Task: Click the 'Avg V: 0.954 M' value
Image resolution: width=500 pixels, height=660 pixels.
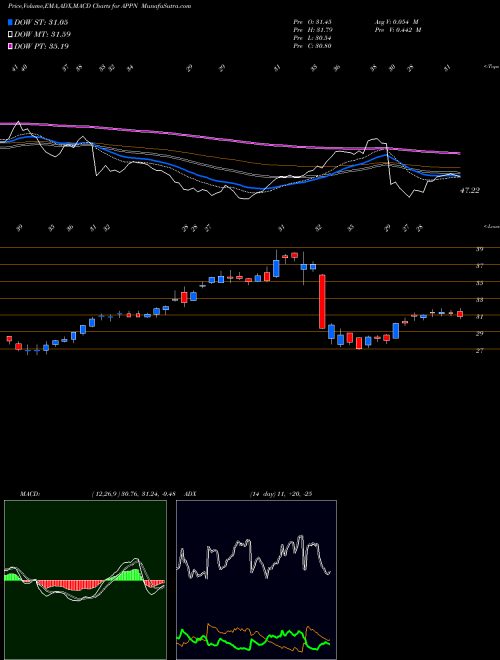Action: (x=396, y=22)
